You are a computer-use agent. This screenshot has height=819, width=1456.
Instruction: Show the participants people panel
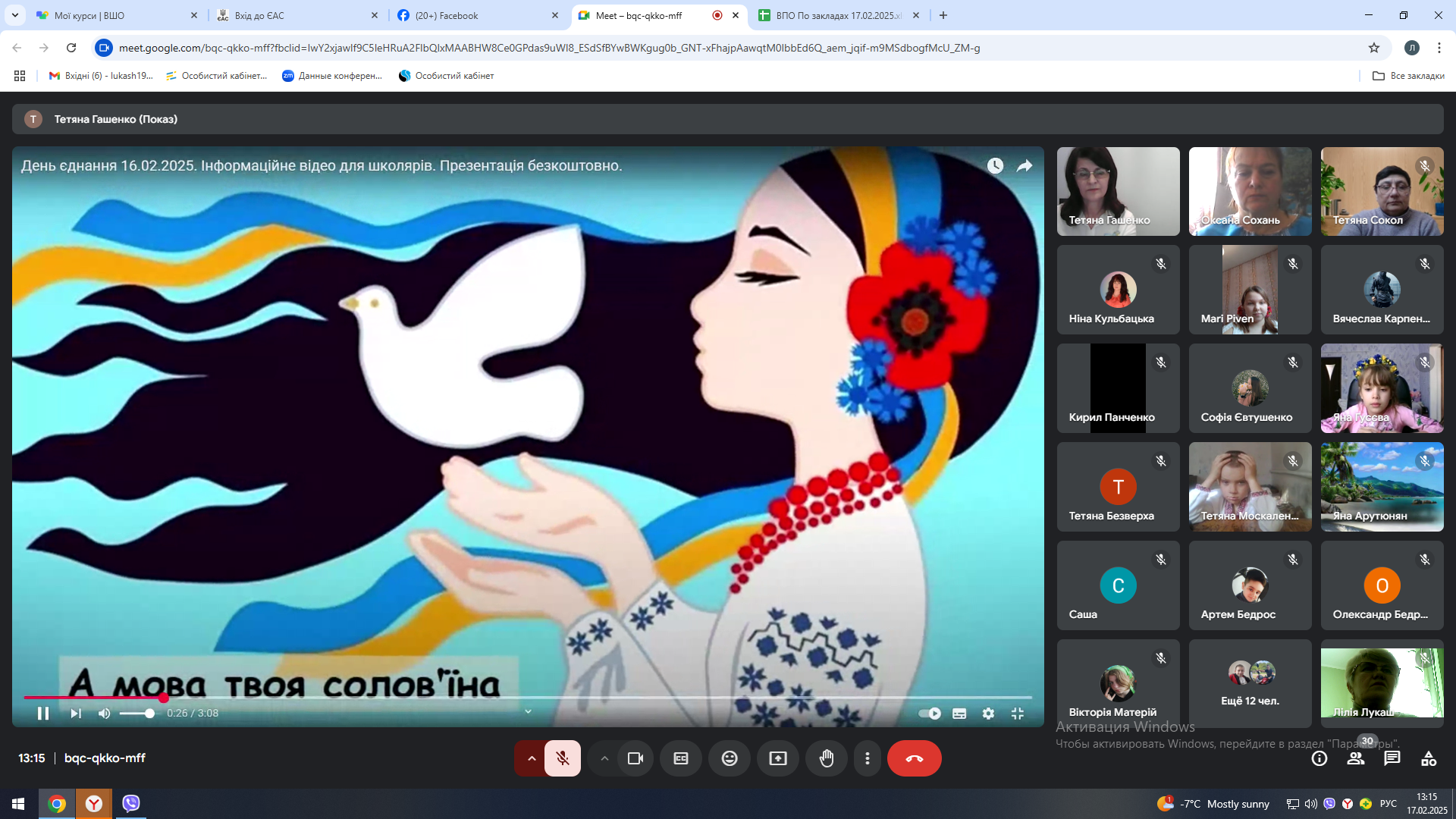(1356, 758)
